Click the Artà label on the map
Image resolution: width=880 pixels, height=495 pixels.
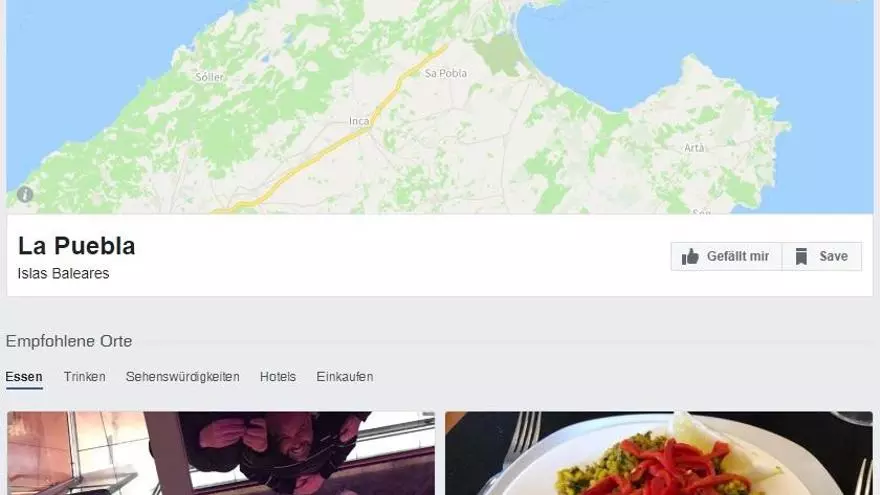click(694, 148)
